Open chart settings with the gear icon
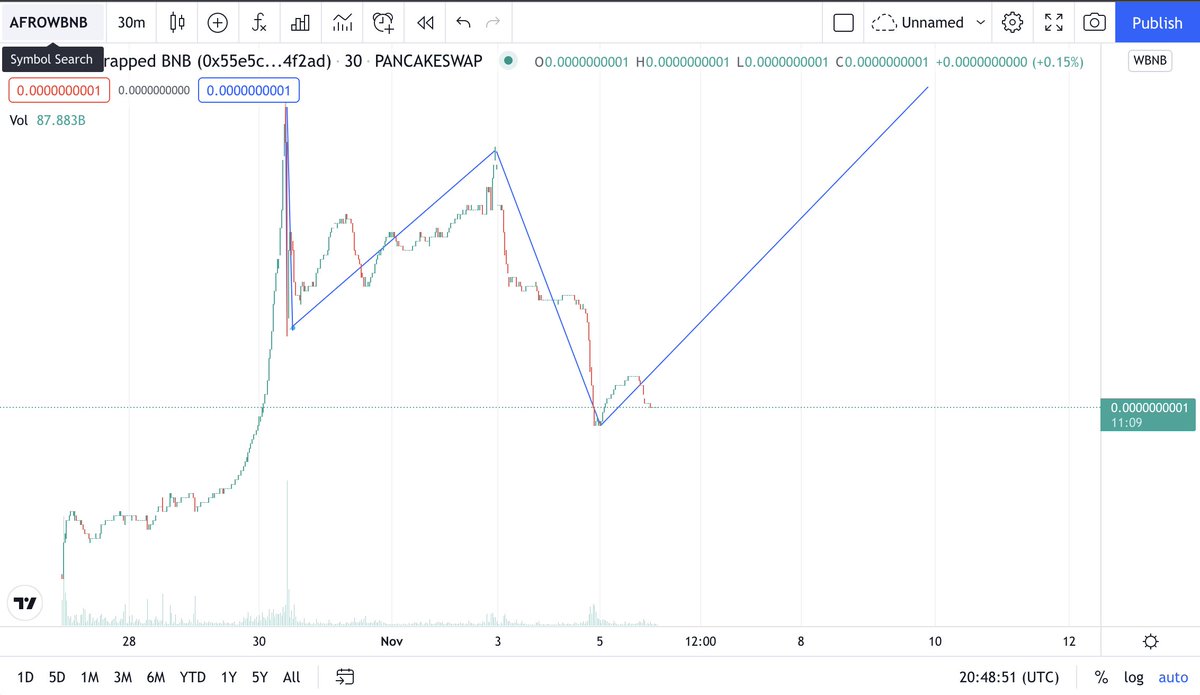This screenshot has height=695, width=1200. pos(1012,22)
